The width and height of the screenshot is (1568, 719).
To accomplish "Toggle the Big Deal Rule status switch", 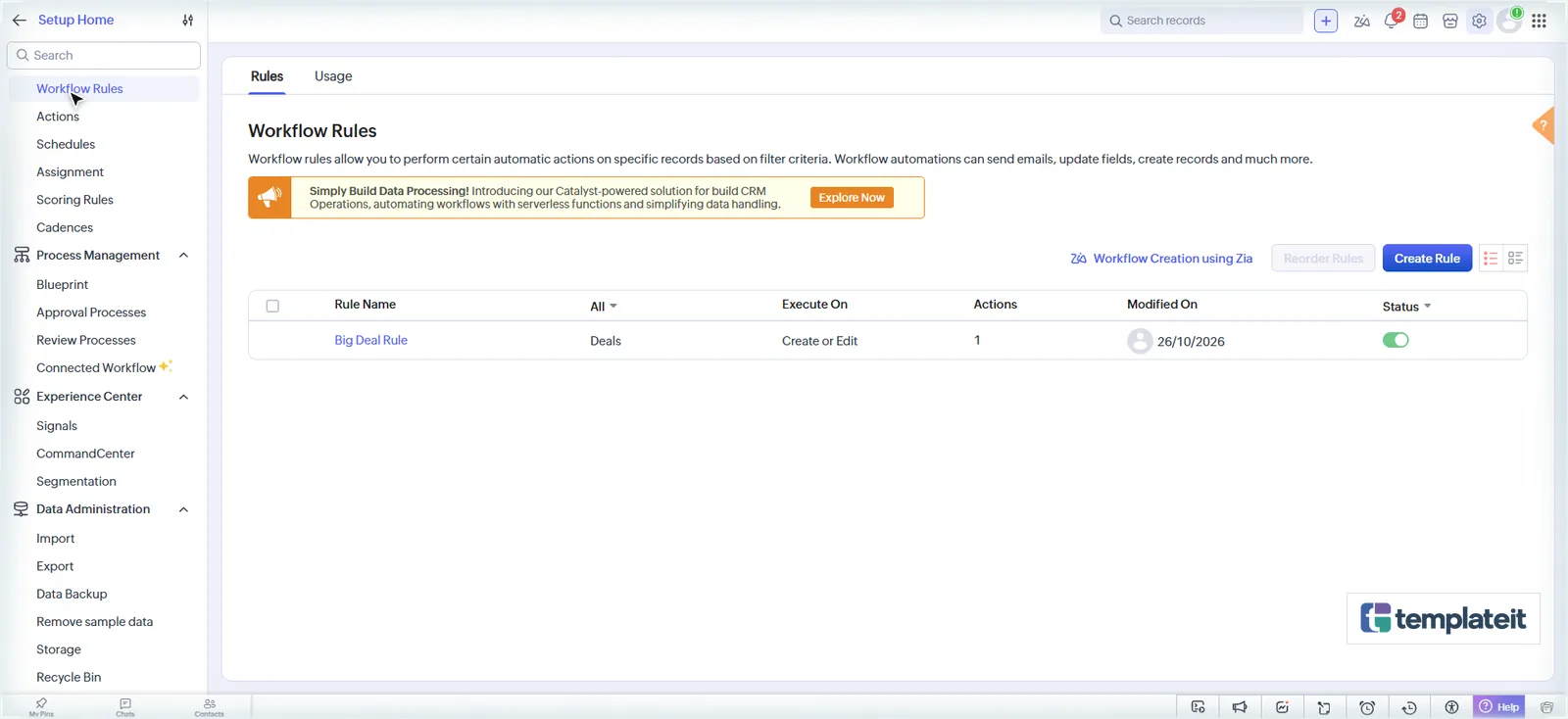I will (x=1396, y=340).
